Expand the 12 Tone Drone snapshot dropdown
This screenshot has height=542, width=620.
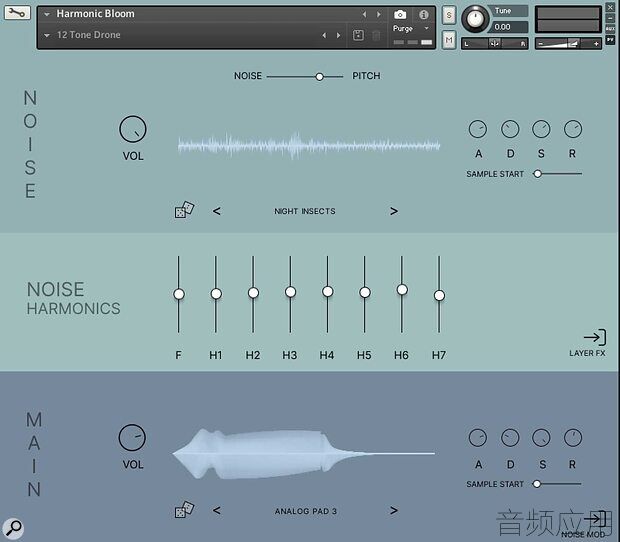coord(47,35)
